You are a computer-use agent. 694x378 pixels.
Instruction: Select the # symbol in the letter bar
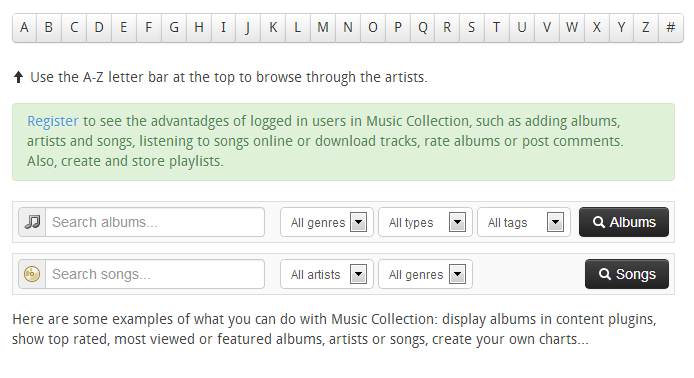point(671,28)
